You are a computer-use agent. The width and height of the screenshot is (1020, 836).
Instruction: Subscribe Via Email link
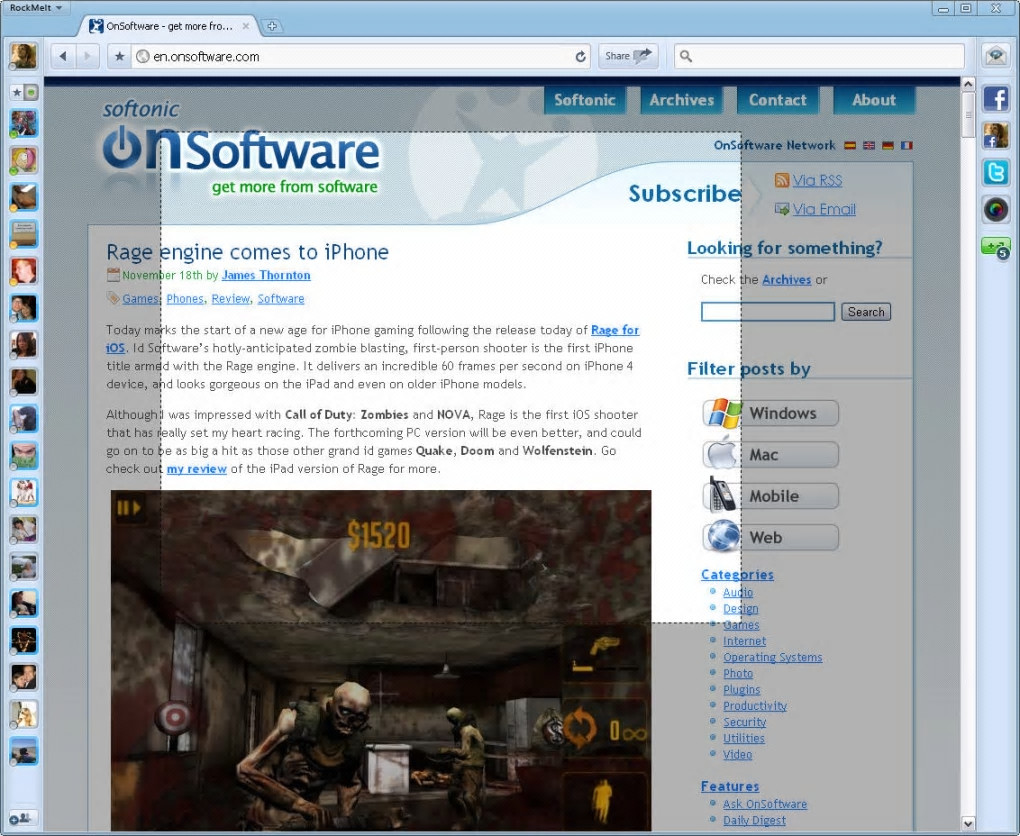pyautogui.click(x=824, y=209)
